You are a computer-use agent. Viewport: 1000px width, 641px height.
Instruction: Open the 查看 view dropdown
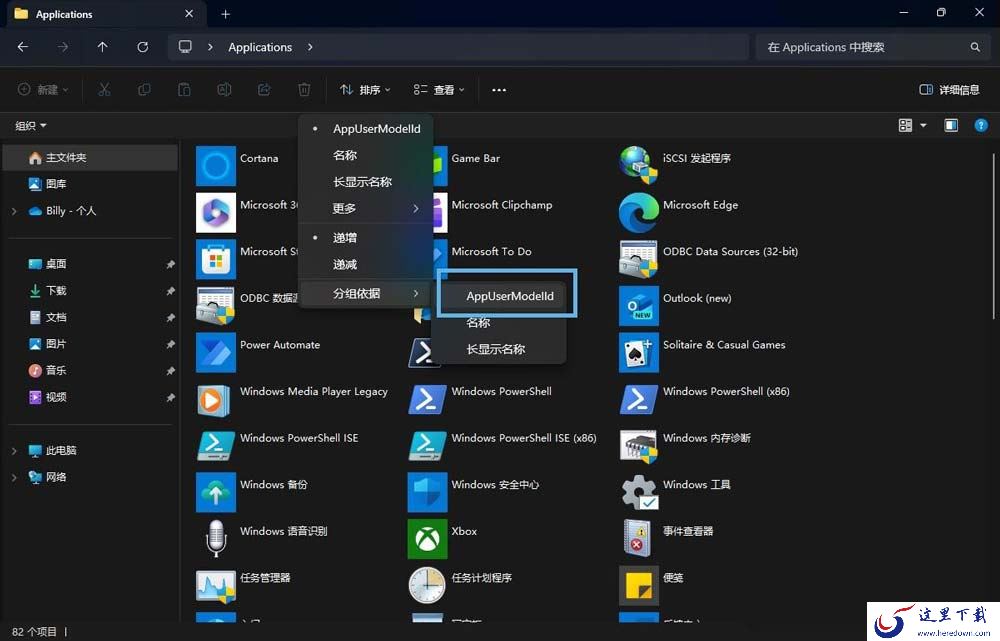tap(440, 90)
